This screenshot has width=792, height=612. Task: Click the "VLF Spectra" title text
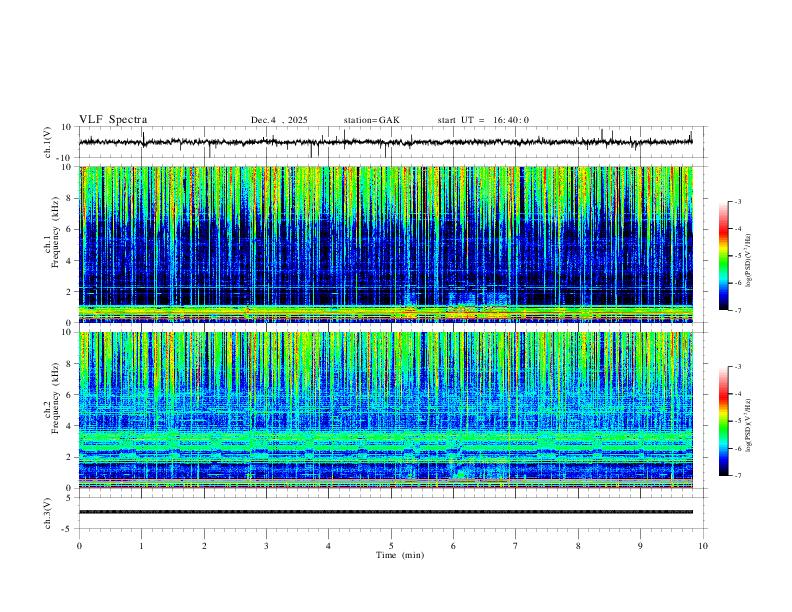pyautogui.click(x=113, y=120)
